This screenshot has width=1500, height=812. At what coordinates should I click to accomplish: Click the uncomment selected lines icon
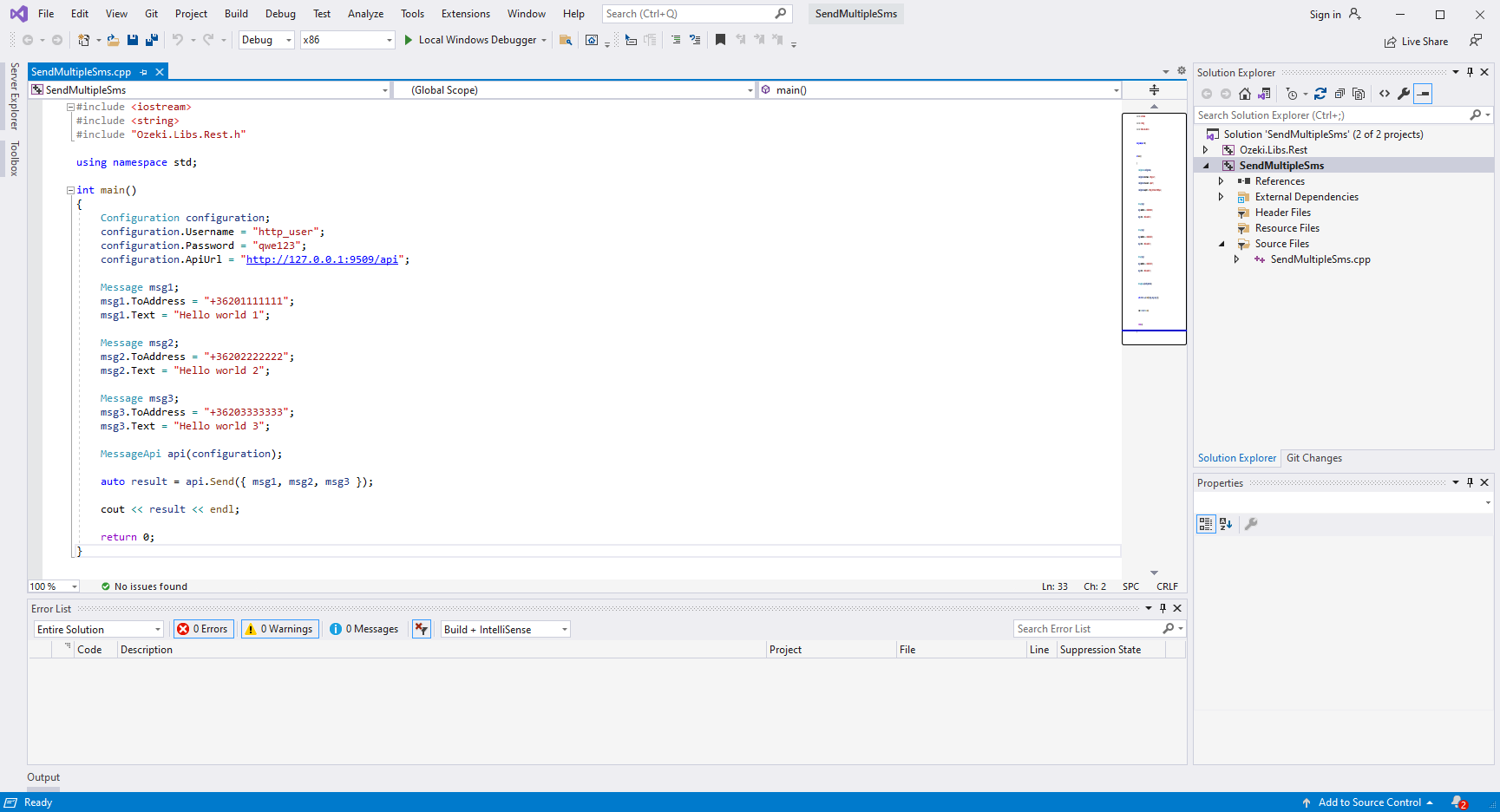click(x=695, y=40)
